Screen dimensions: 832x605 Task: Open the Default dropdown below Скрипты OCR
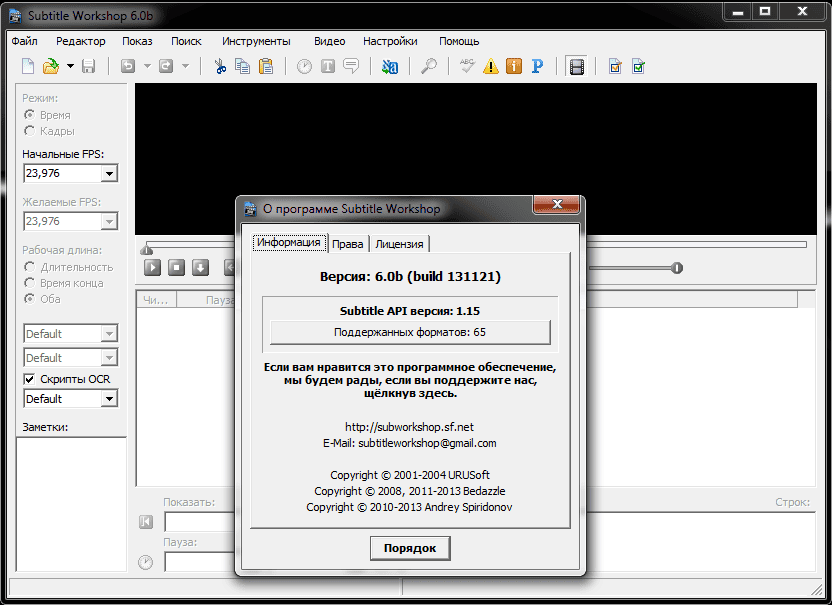point(109,399)
